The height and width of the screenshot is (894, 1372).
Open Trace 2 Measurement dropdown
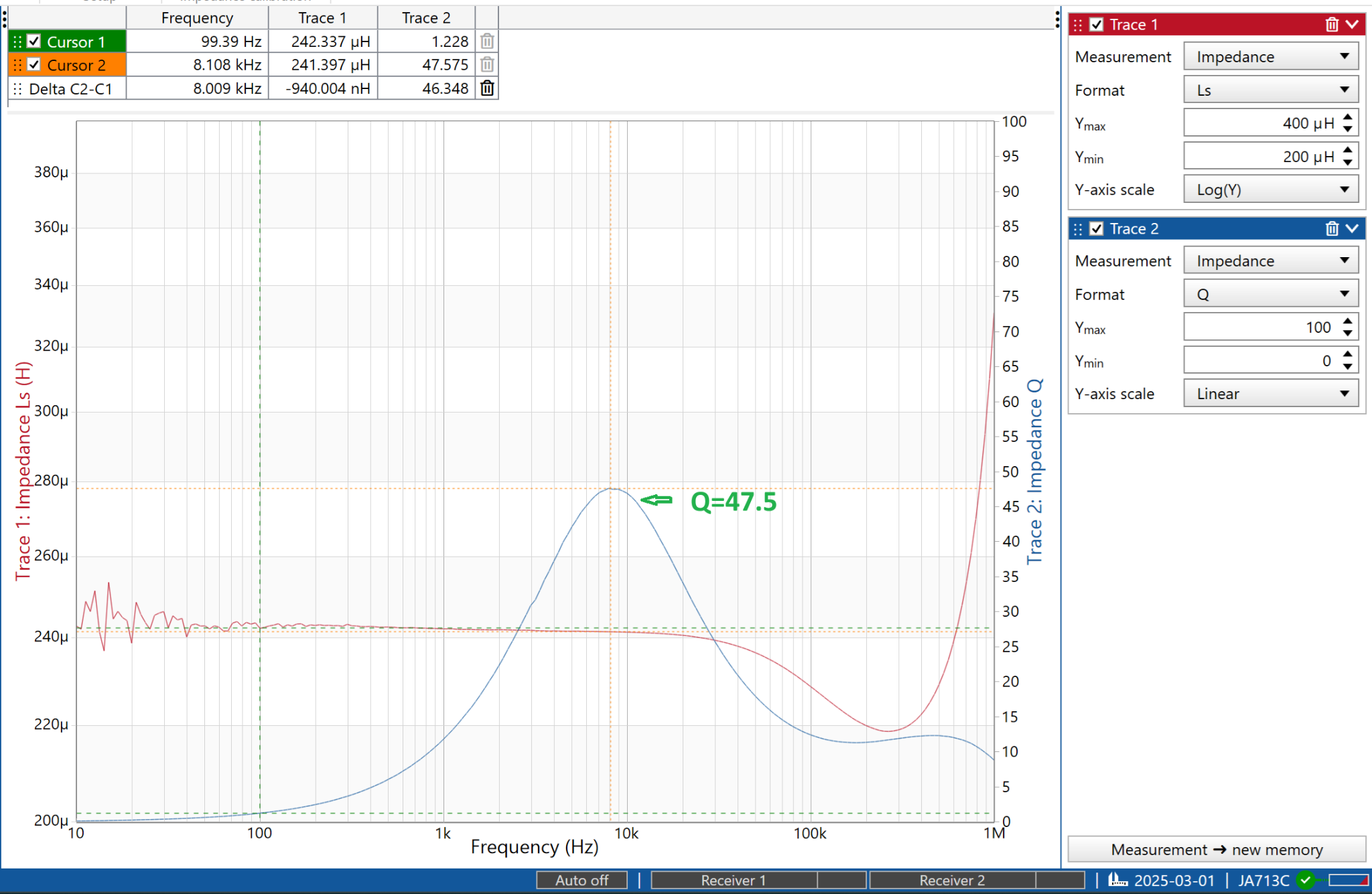1271,260
